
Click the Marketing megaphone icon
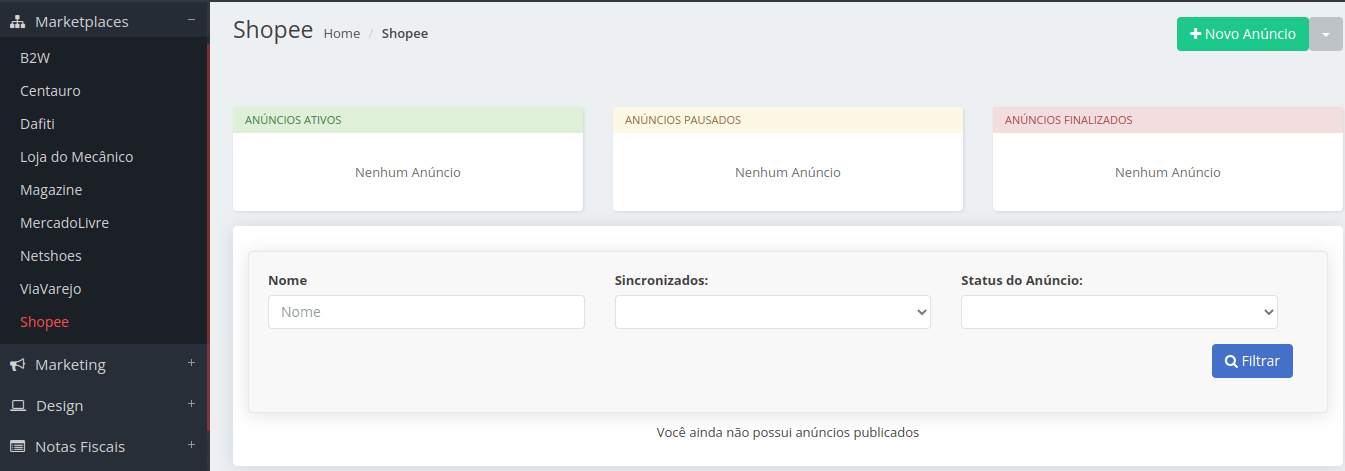click(17, 365)
